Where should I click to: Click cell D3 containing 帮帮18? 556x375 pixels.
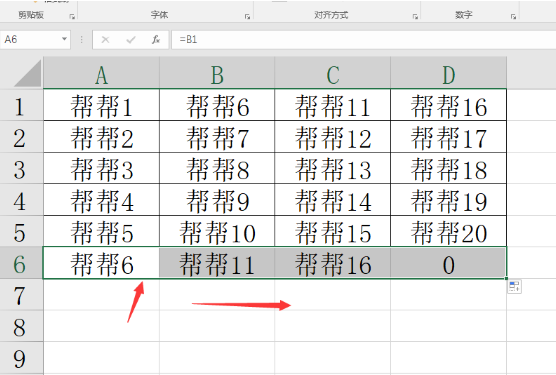coord(449,168)
